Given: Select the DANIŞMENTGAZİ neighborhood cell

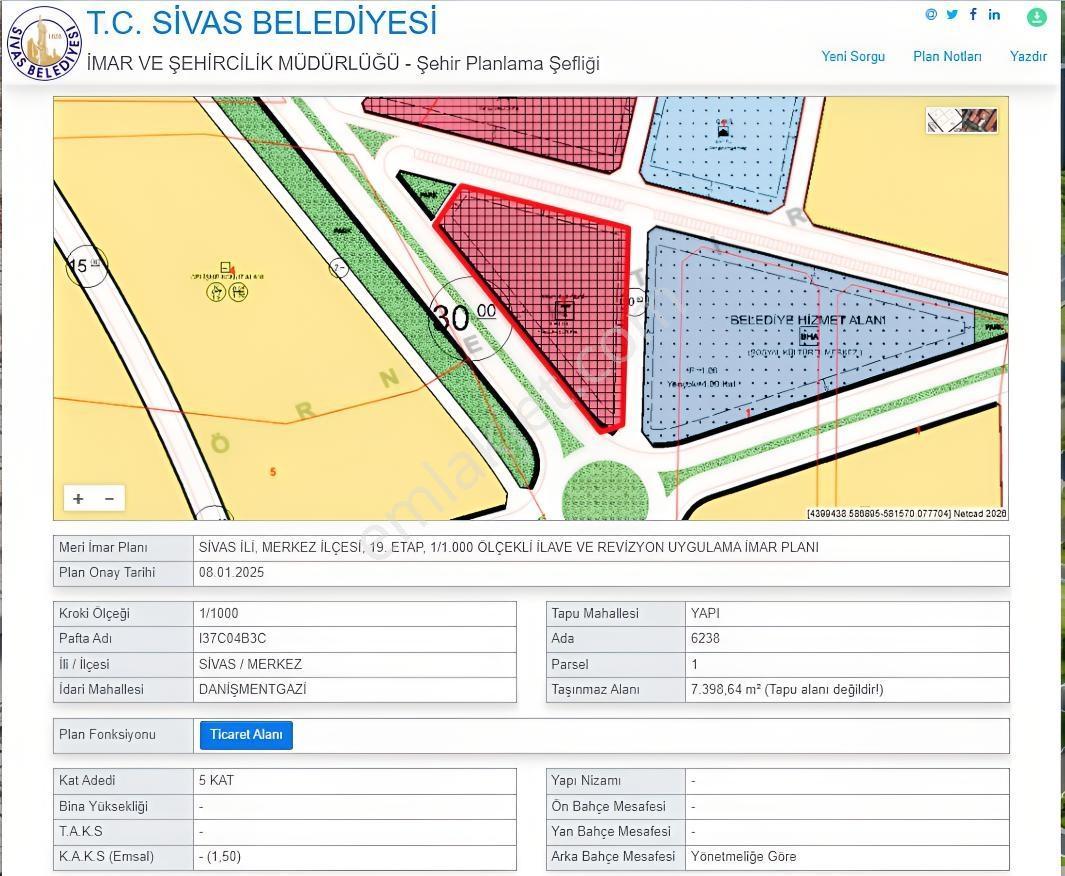Looking at the screenshot, I should [355, 689].
